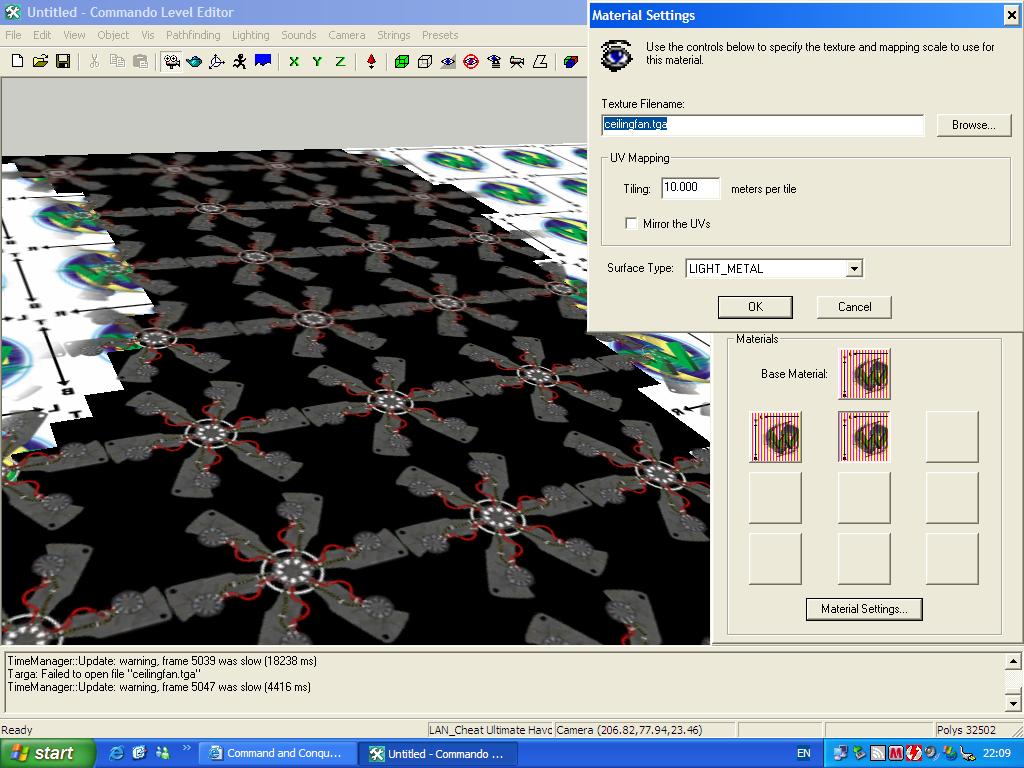
Task: Open the Lighting menu
Action: pyautogui.click(x=250, y=35)
